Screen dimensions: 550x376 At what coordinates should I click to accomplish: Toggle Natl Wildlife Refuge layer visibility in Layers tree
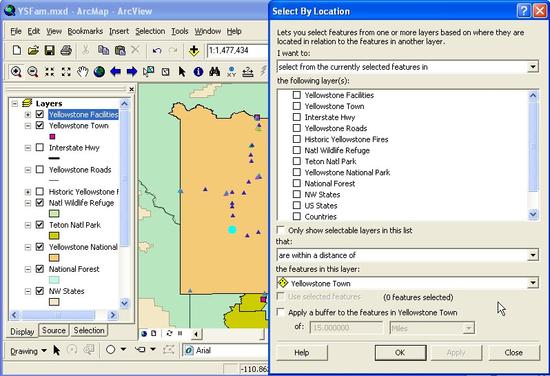(40, 203)
